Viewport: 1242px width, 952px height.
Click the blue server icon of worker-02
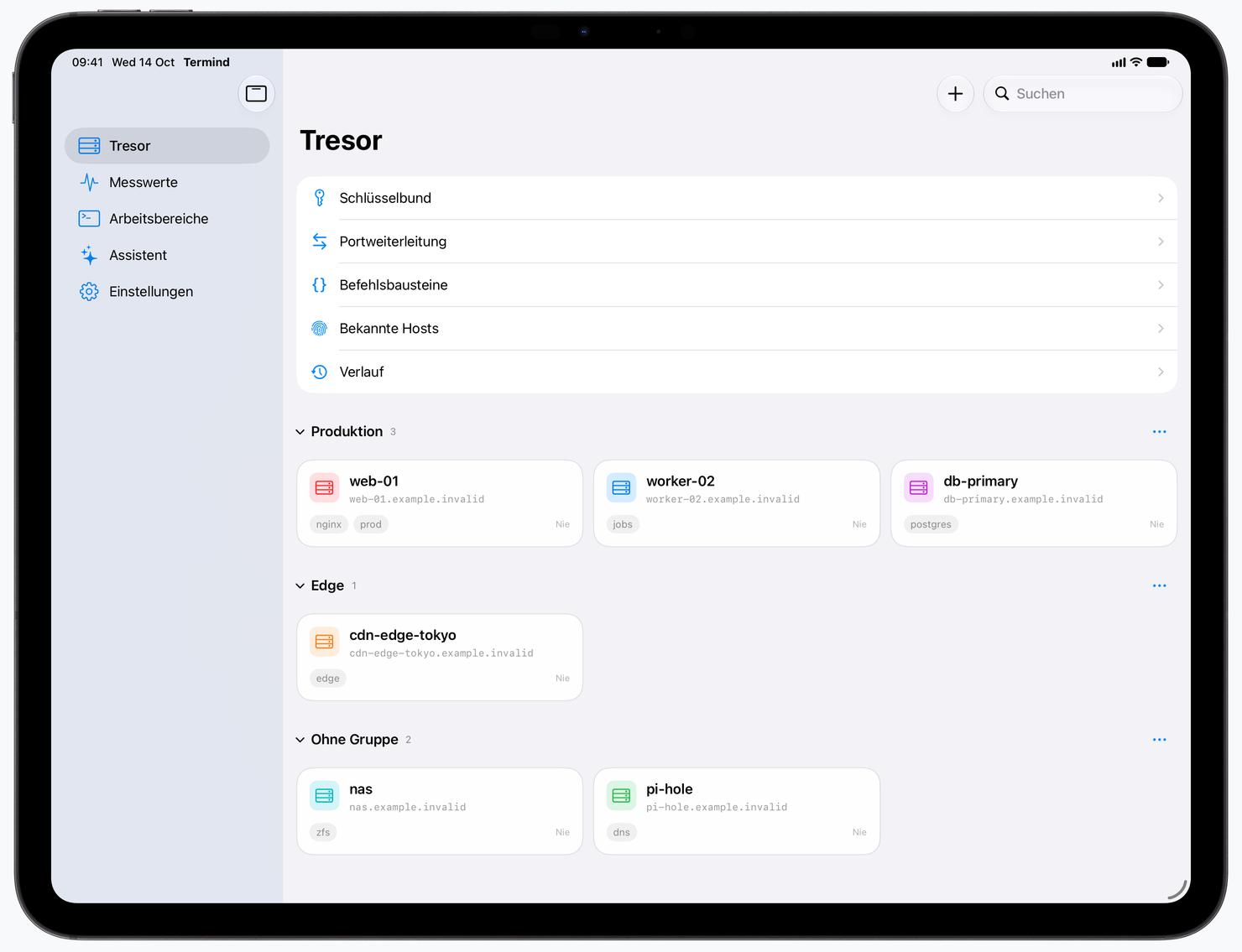tap(622, 487)
